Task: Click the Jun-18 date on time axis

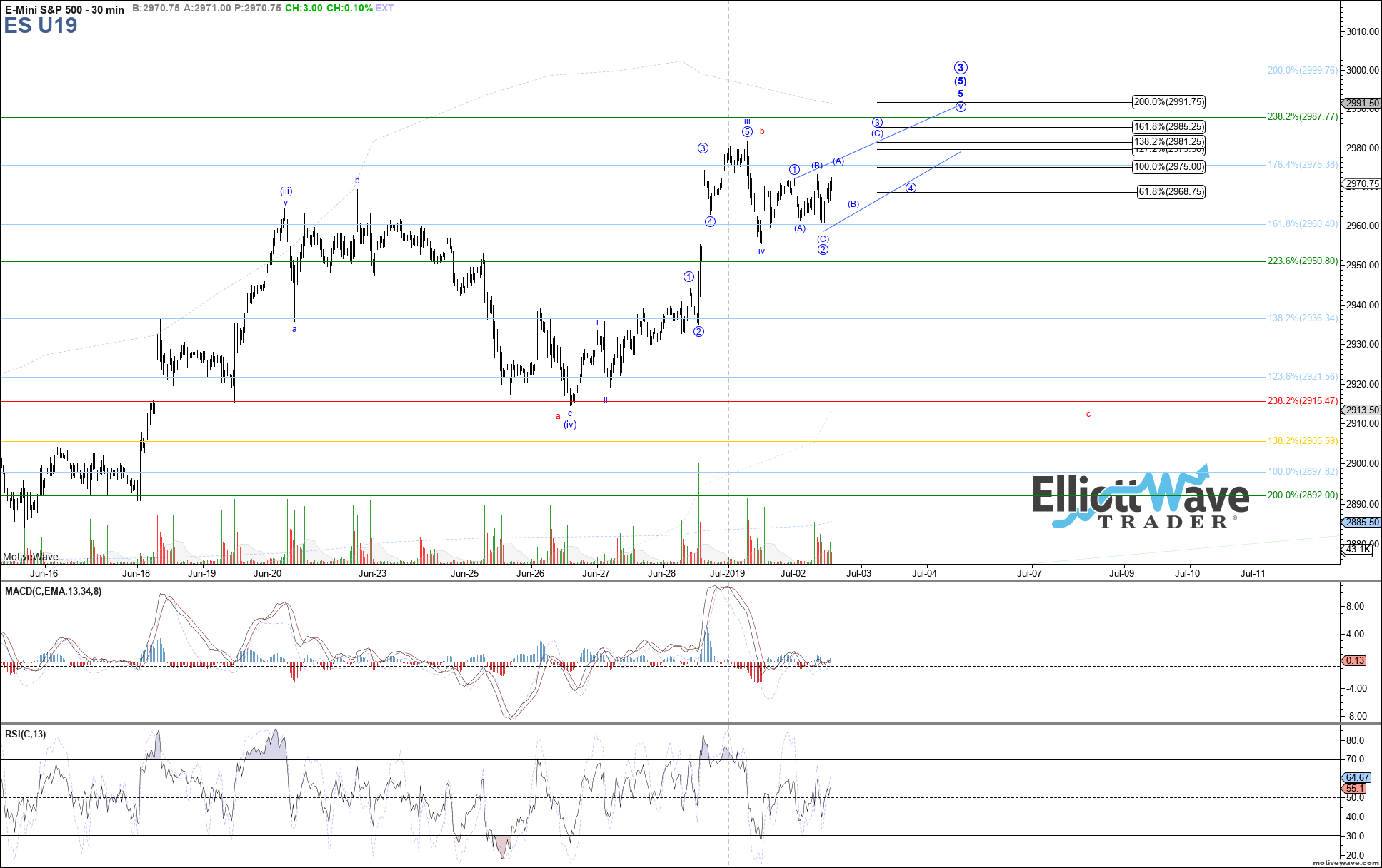Action: click(136, 573)
